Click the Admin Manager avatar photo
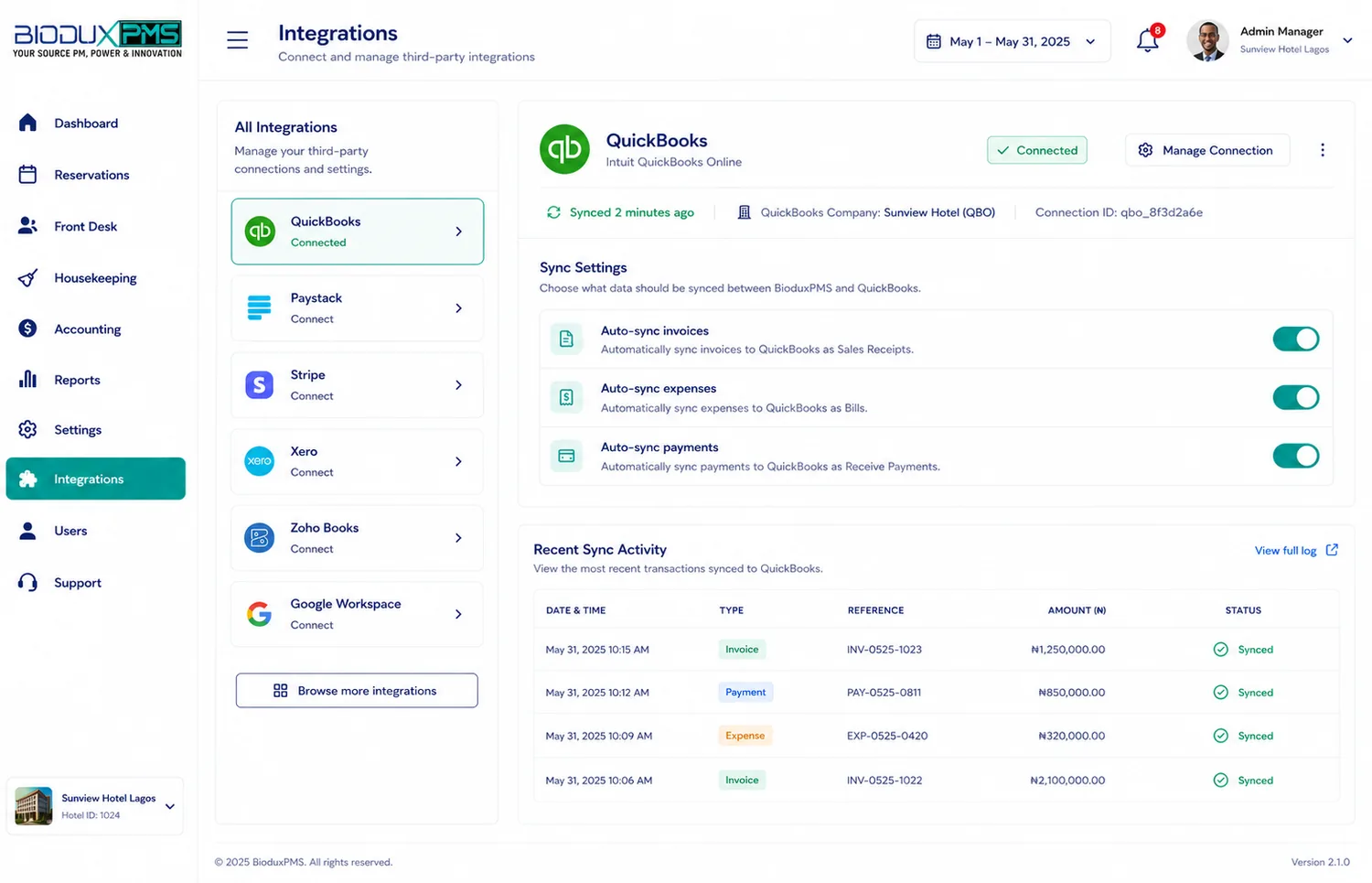1372x883 pixels. point(1208,41)
